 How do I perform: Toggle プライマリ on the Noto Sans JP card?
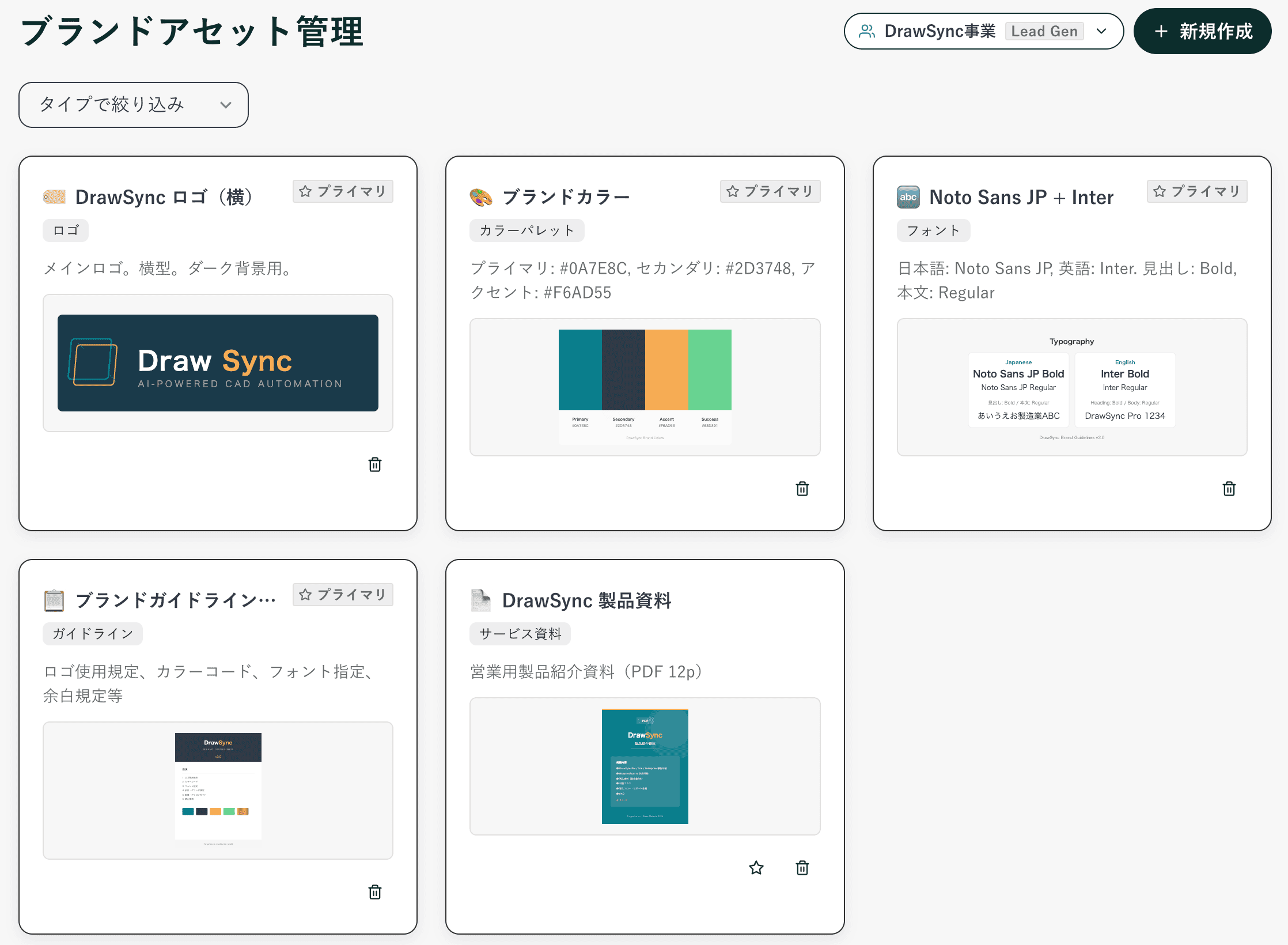pos(1196,191)
